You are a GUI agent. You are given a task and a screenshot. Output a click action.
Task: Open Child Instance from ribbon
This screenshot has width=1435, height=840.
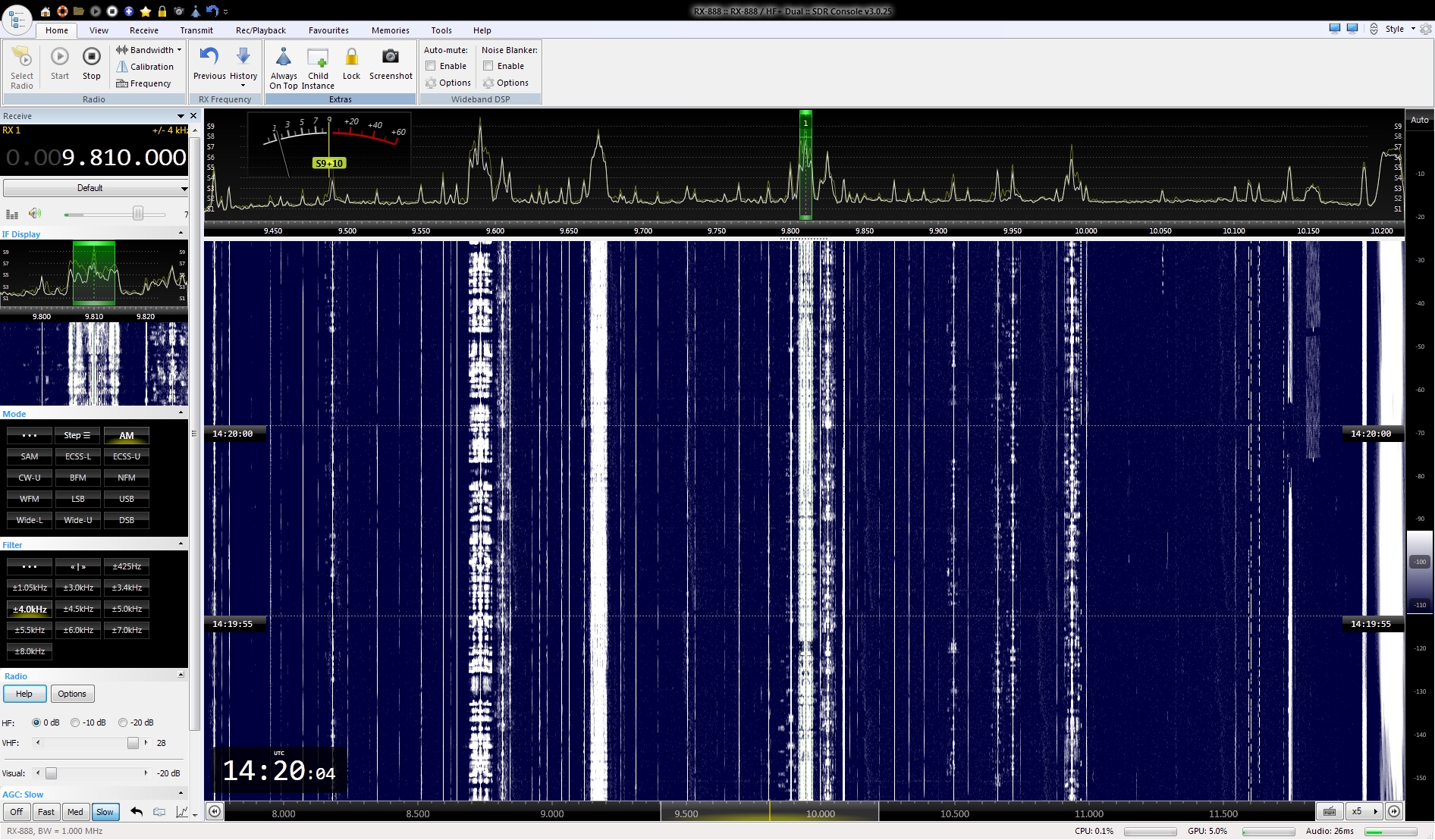(318, 58)
